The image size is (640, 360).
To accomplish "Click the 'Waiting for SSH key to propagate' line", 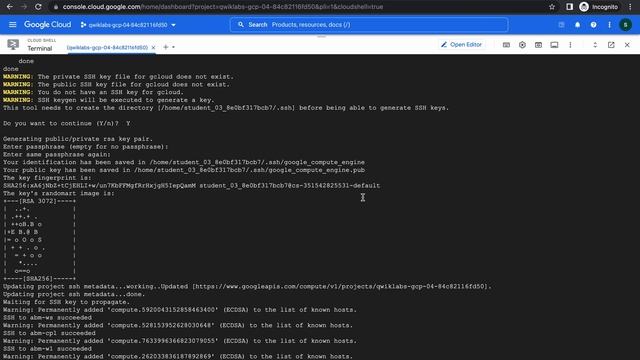I will (66, 302).
